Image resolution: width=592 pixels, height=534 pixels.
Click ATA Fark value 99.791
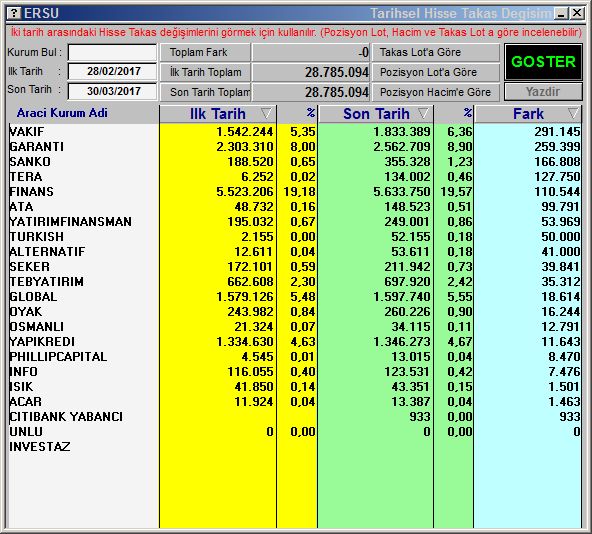(561, 207)
